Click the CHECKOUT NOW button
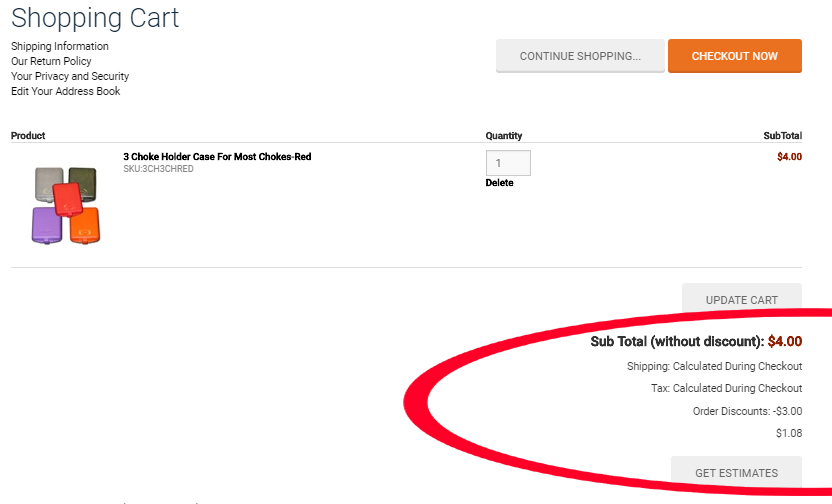The height and width of the screenshot is (504, 832). coord(734,56)
